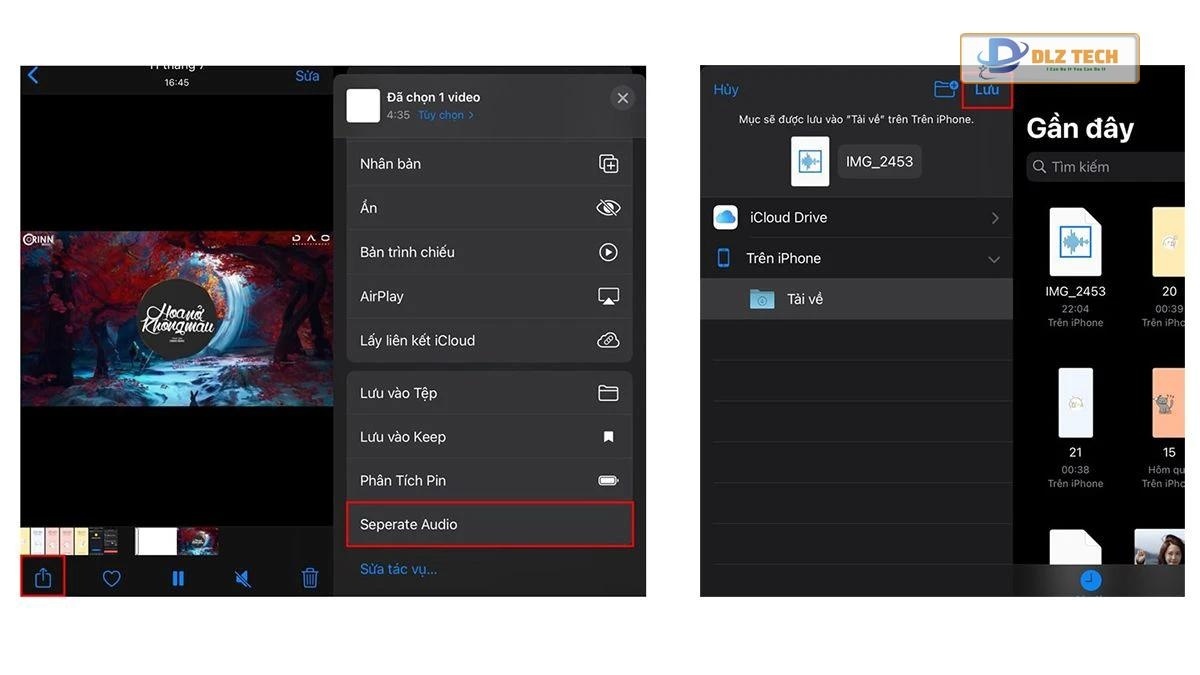The height and width of the screenshot is (675, 1200).
Task: Select the AirPlay option
Action: click(x=489, y=296)
